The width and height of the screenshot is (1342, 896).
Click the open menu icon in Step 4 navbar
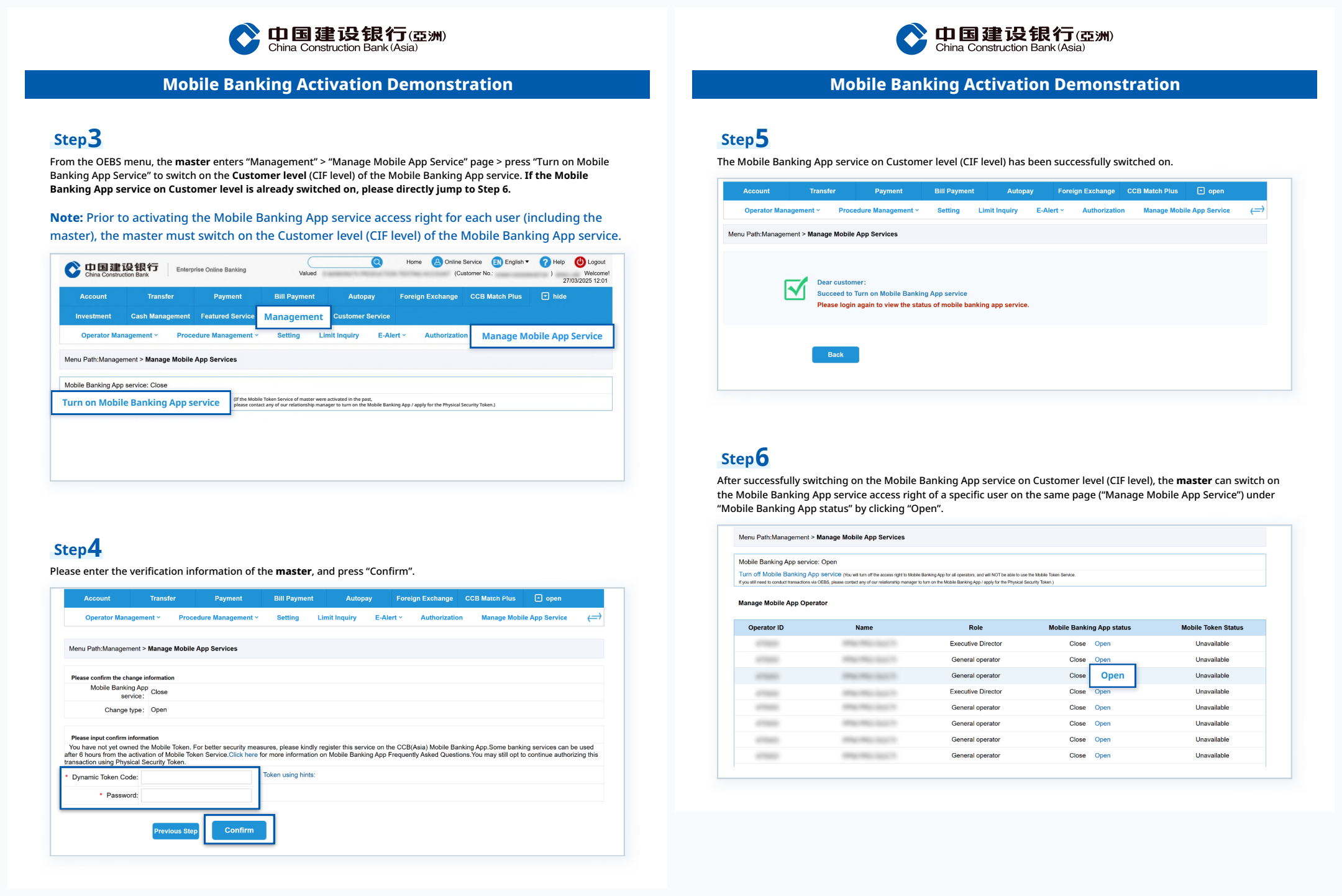tap(539, 598)
